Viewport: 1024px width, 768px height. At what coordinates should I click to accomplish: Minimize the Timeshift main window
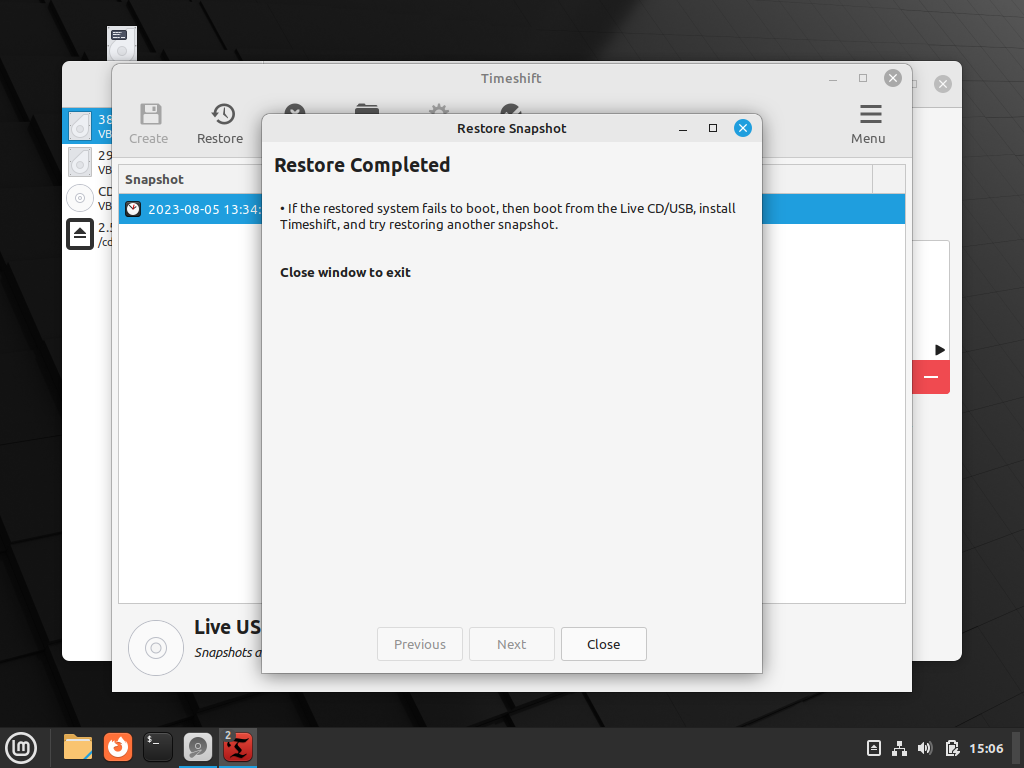click(x=833, y=79)
